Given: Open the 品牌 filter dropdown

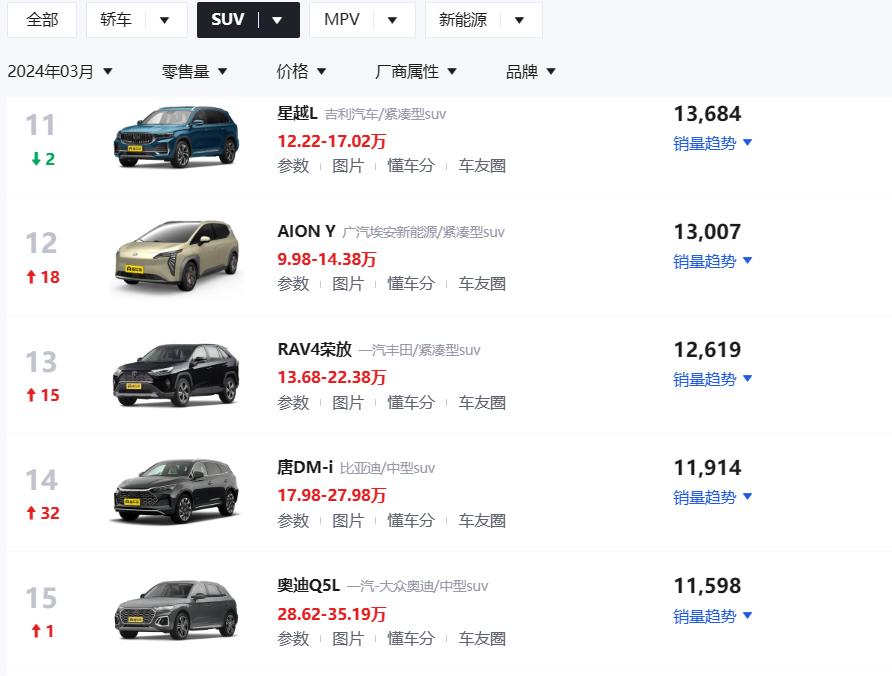Looking at the screenshot, I should pos(530,72).
